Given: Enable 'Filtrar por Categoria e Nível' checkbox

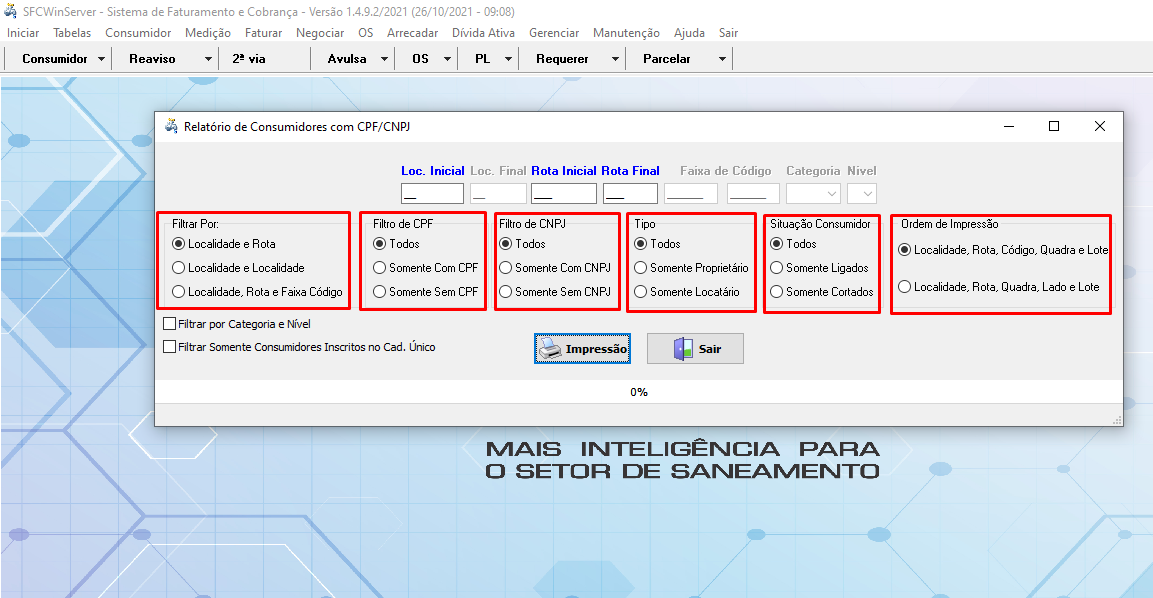Looking at the screenshot, I should (x=169, y=324).
